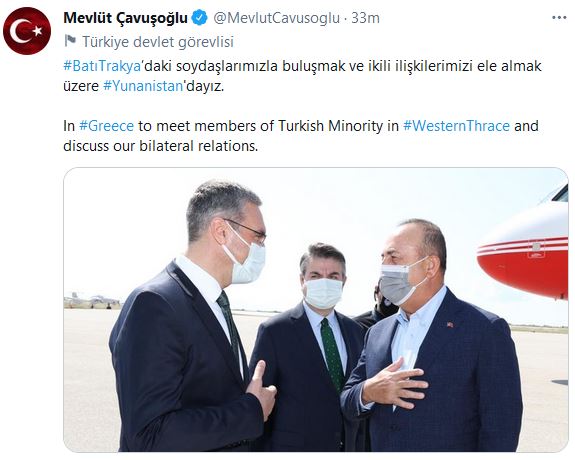Open the #WesternThrace hashtag

coord(457,126)
